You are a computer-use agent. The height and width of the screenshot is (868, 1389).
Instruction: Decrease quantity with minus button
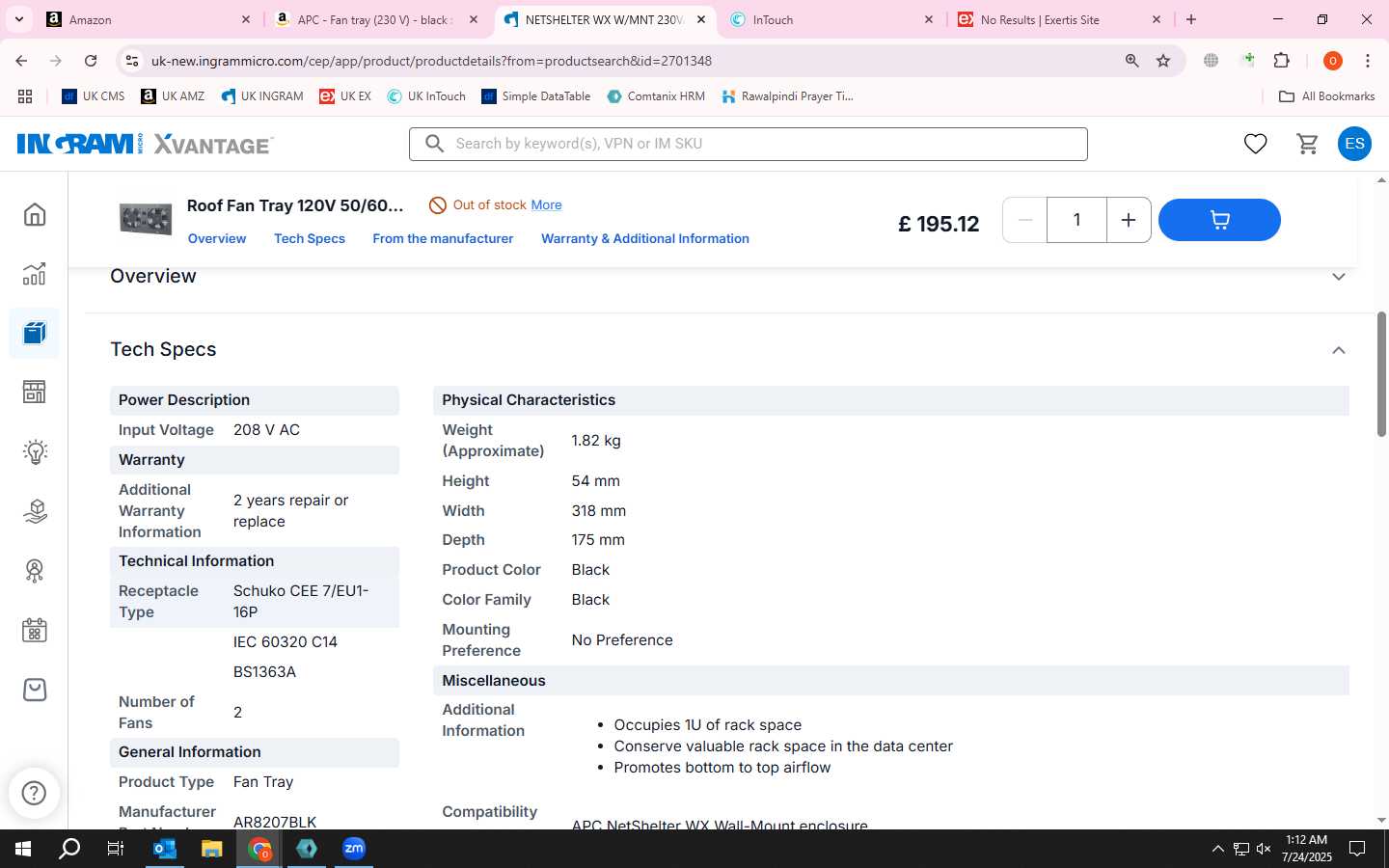coord(1025,220)
